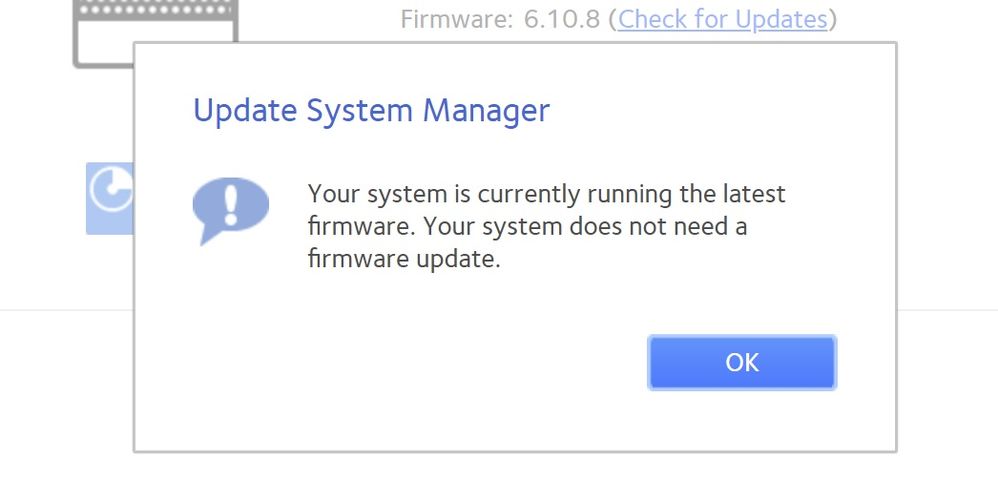998x482 pixels.
Task: Select the firmware version 6.10.8 text
Action: click(562, 19)
